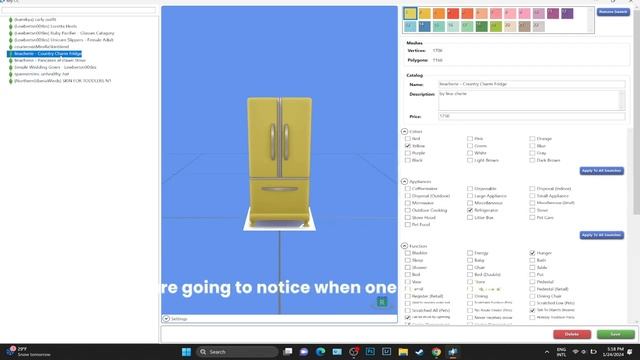Screen dimensions: 640x360
Task: Apply color tags to all swatches
Action: point(601,171)
